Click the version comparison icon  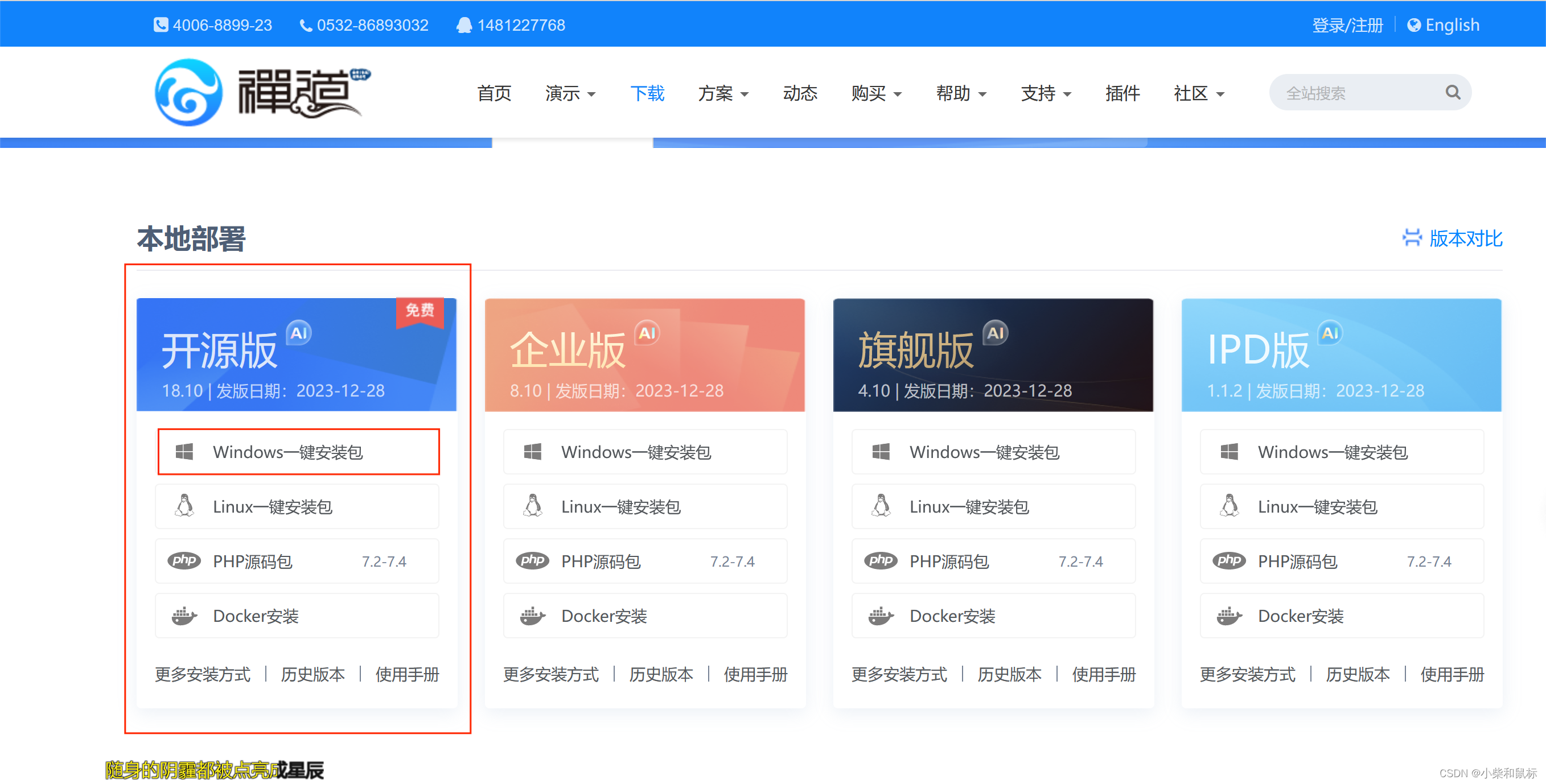click(x=1412, y=238)
